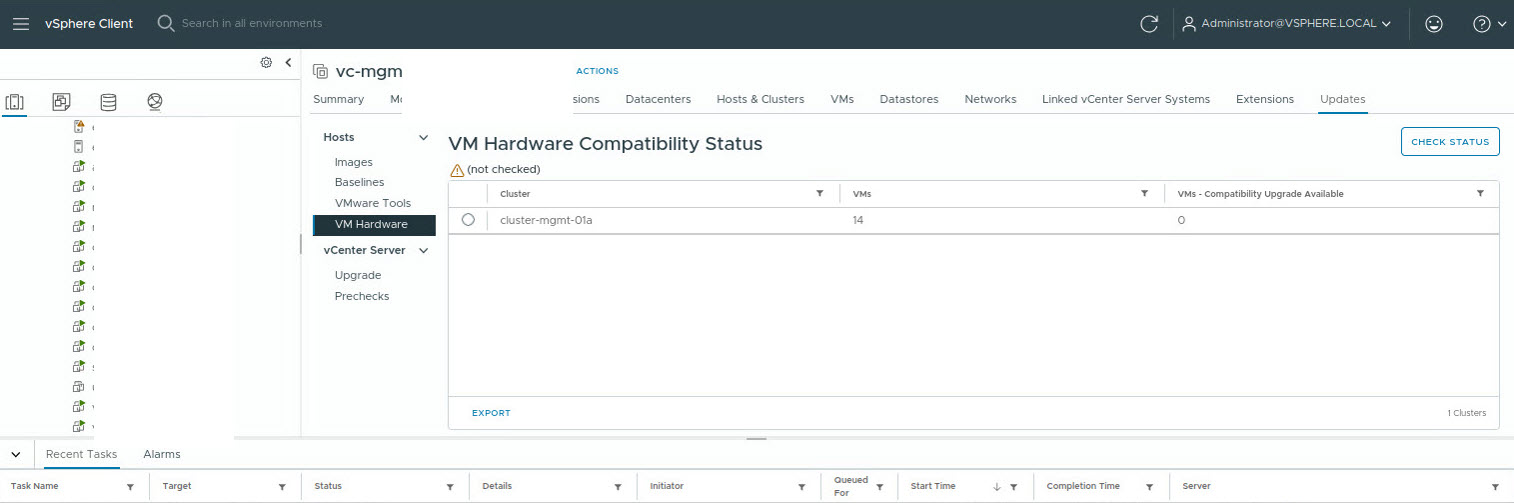Collapse the vCenter Server section chevron
This screenshot has height=503, width=1514.
click(x=423, y=250)
